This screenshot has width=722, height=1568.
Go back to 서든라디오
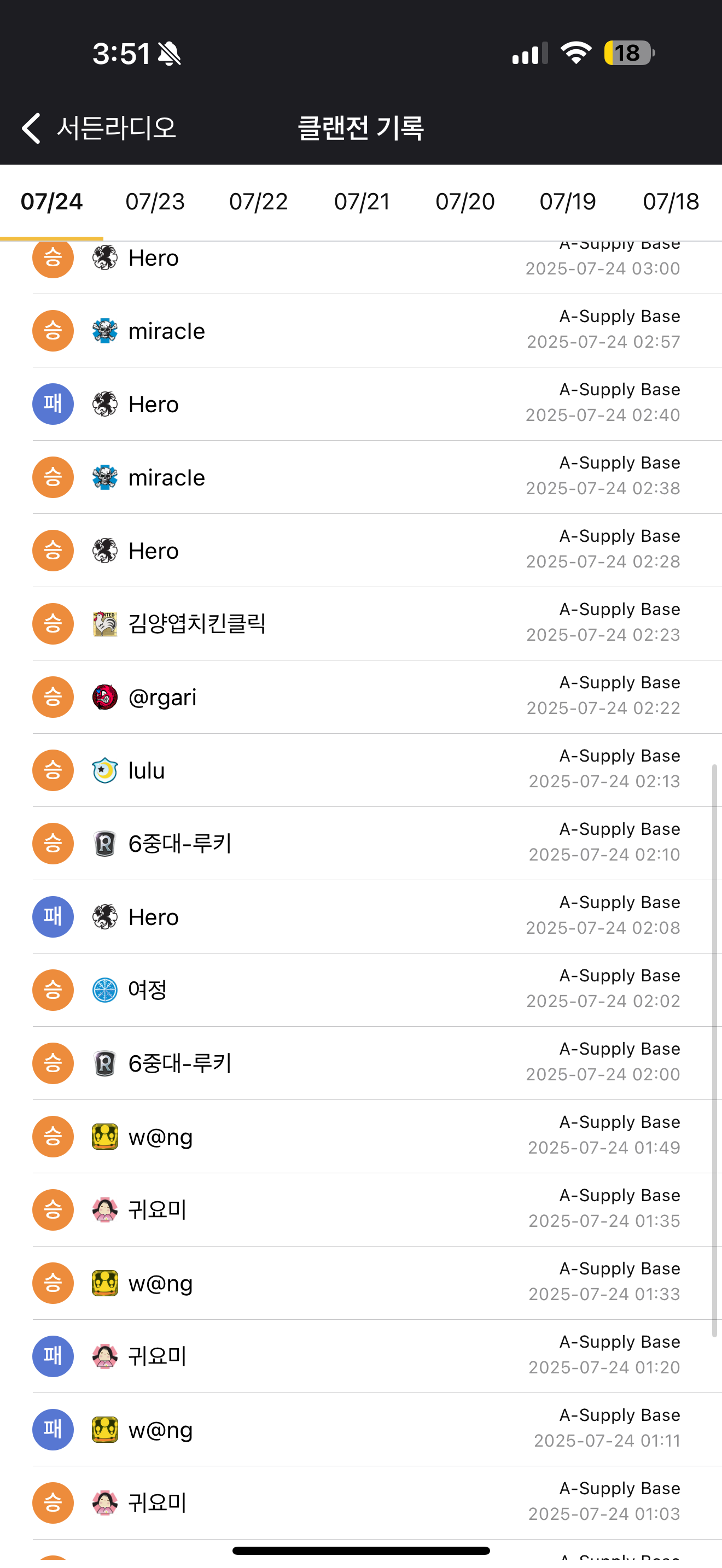pyautogui.click(x=115, y=128)
